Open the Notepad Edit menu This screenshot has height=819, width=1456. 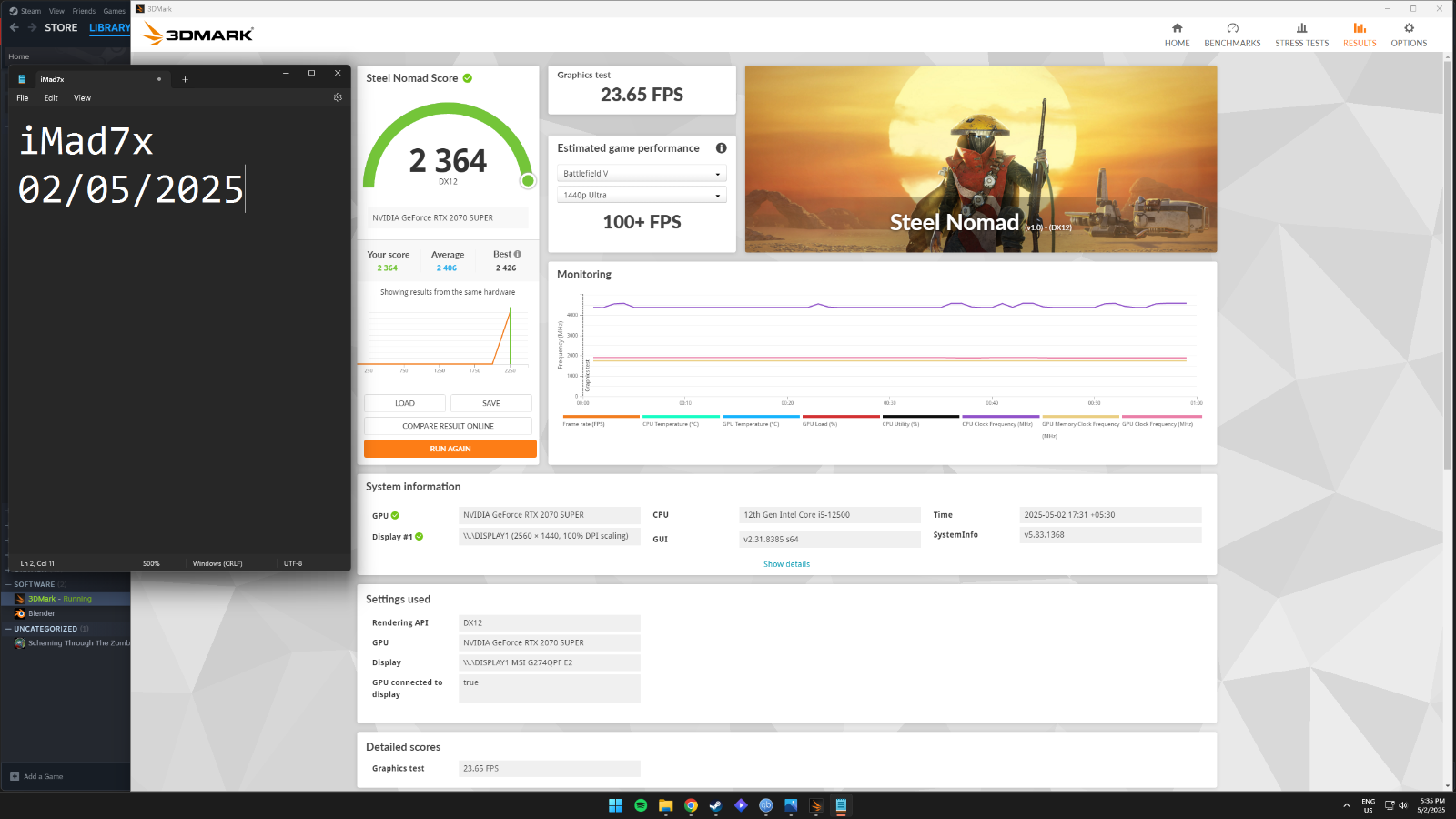tap(51, 97)
